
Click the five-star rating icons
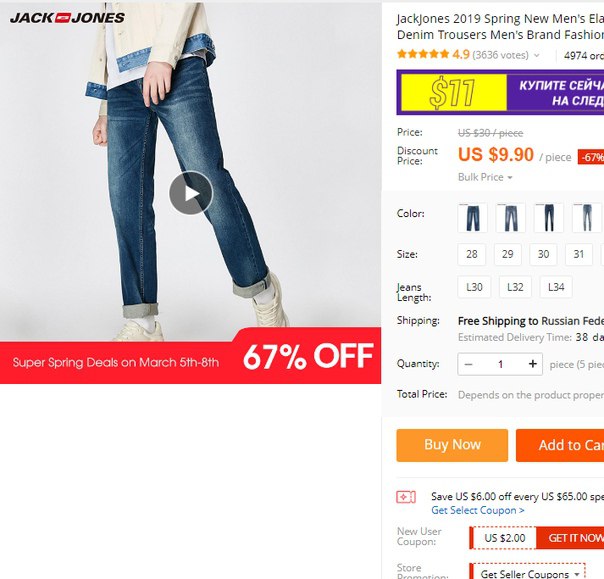(423, 54)
